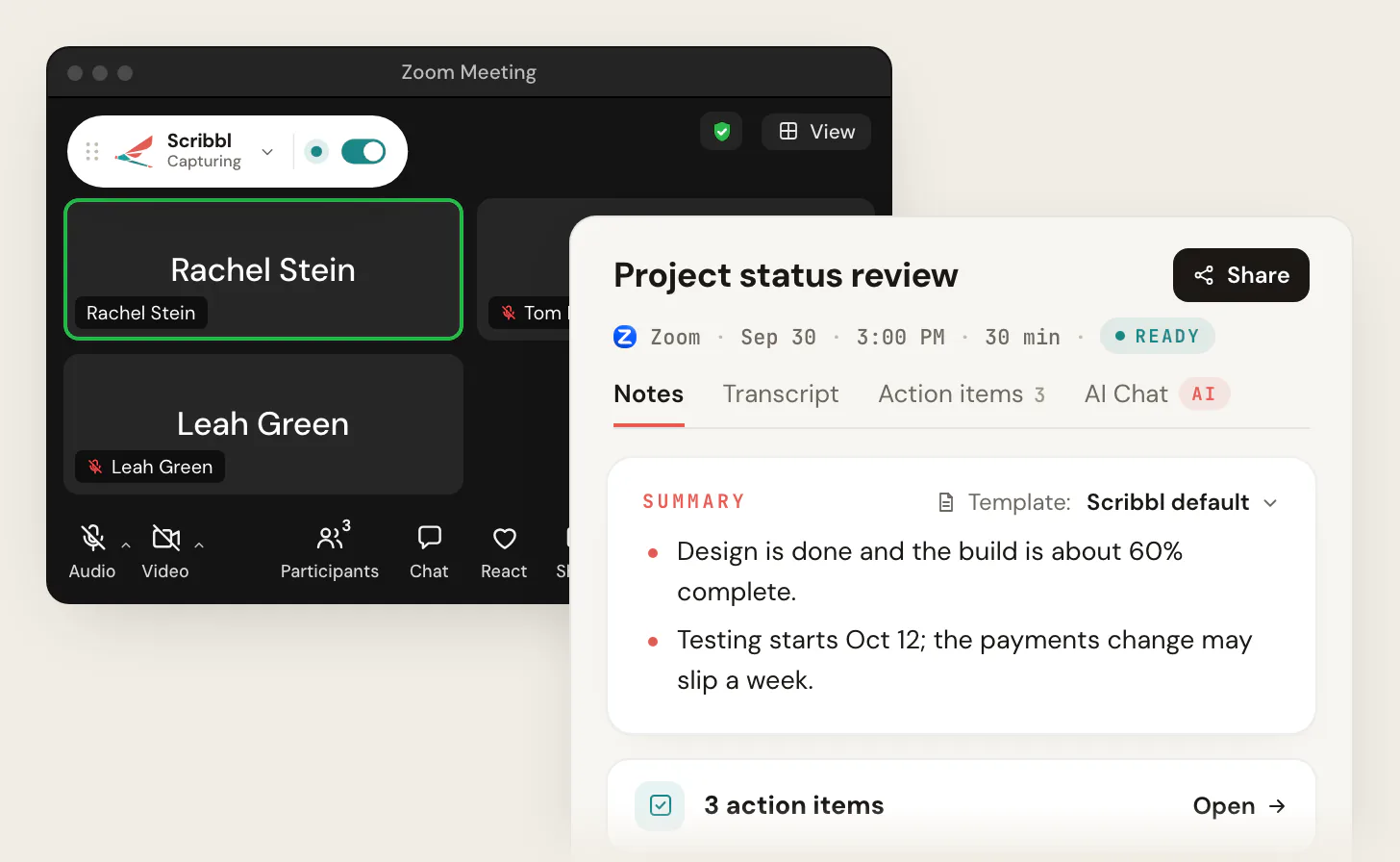Switch to the Transcript tab
Viewport: 1400px width, 862px height.
[x=781, y=394]
